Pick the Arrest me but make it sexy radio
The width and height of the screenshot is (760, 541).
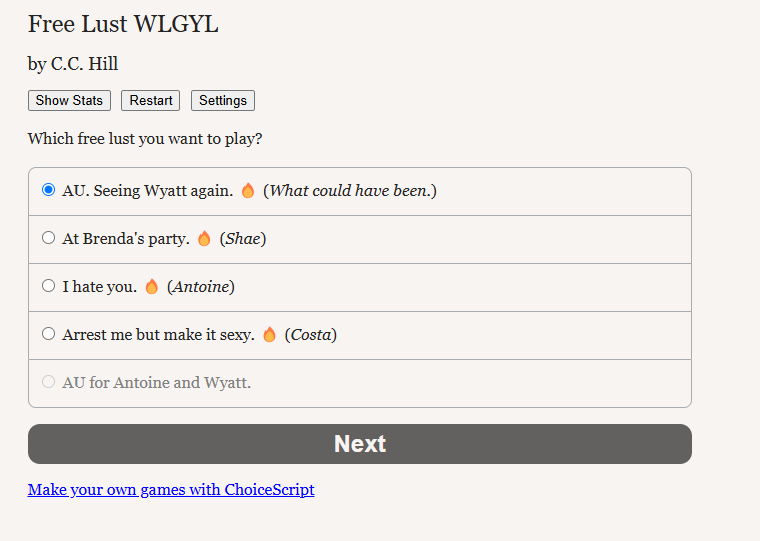48,334
